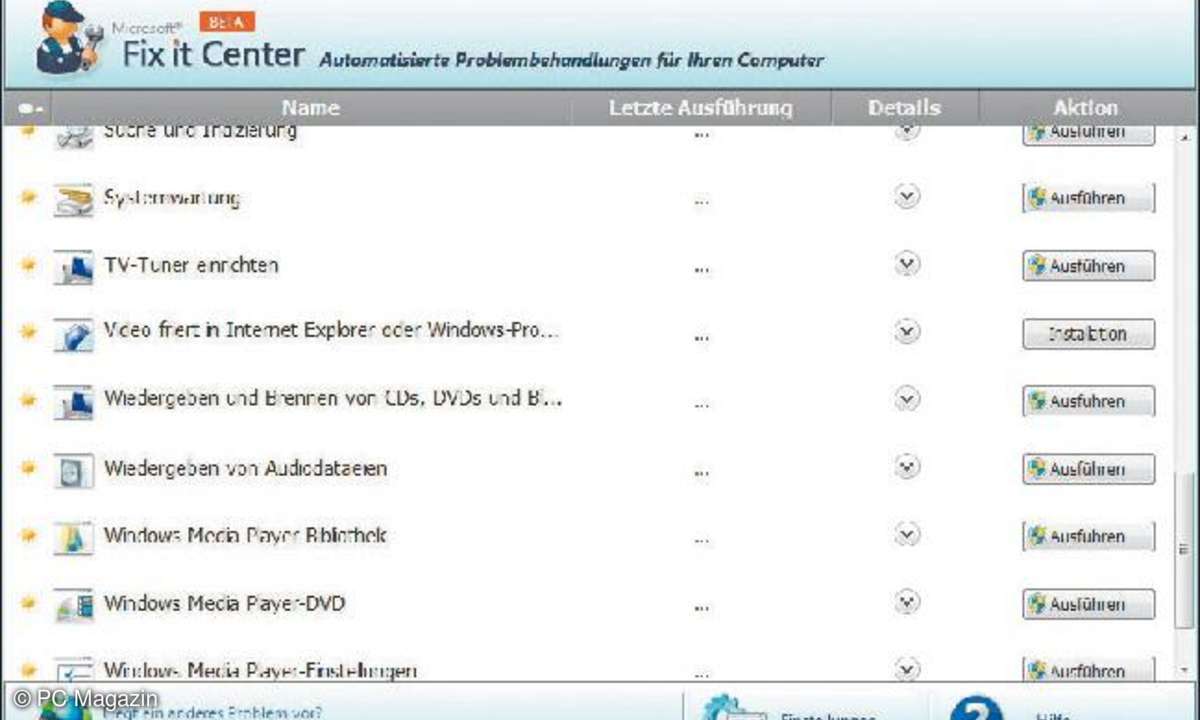Click the Fix it Center mechanic logo

pyautogui.click(x=68, y=40)
